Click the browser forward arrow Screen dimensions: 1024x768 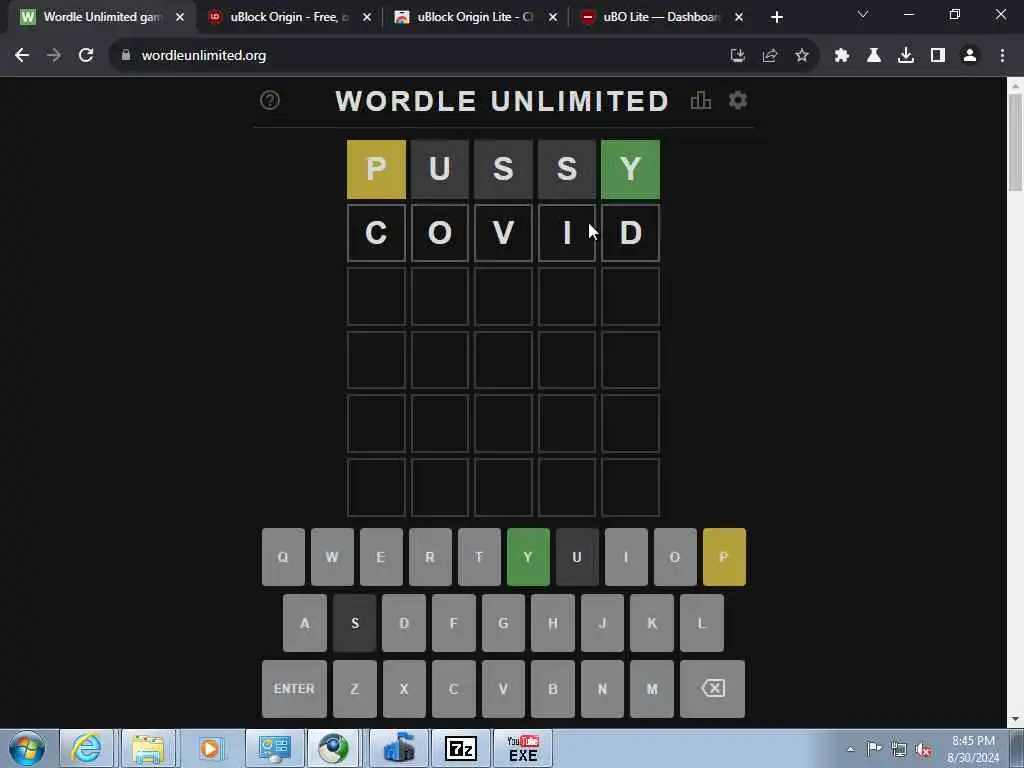point(54,56)
